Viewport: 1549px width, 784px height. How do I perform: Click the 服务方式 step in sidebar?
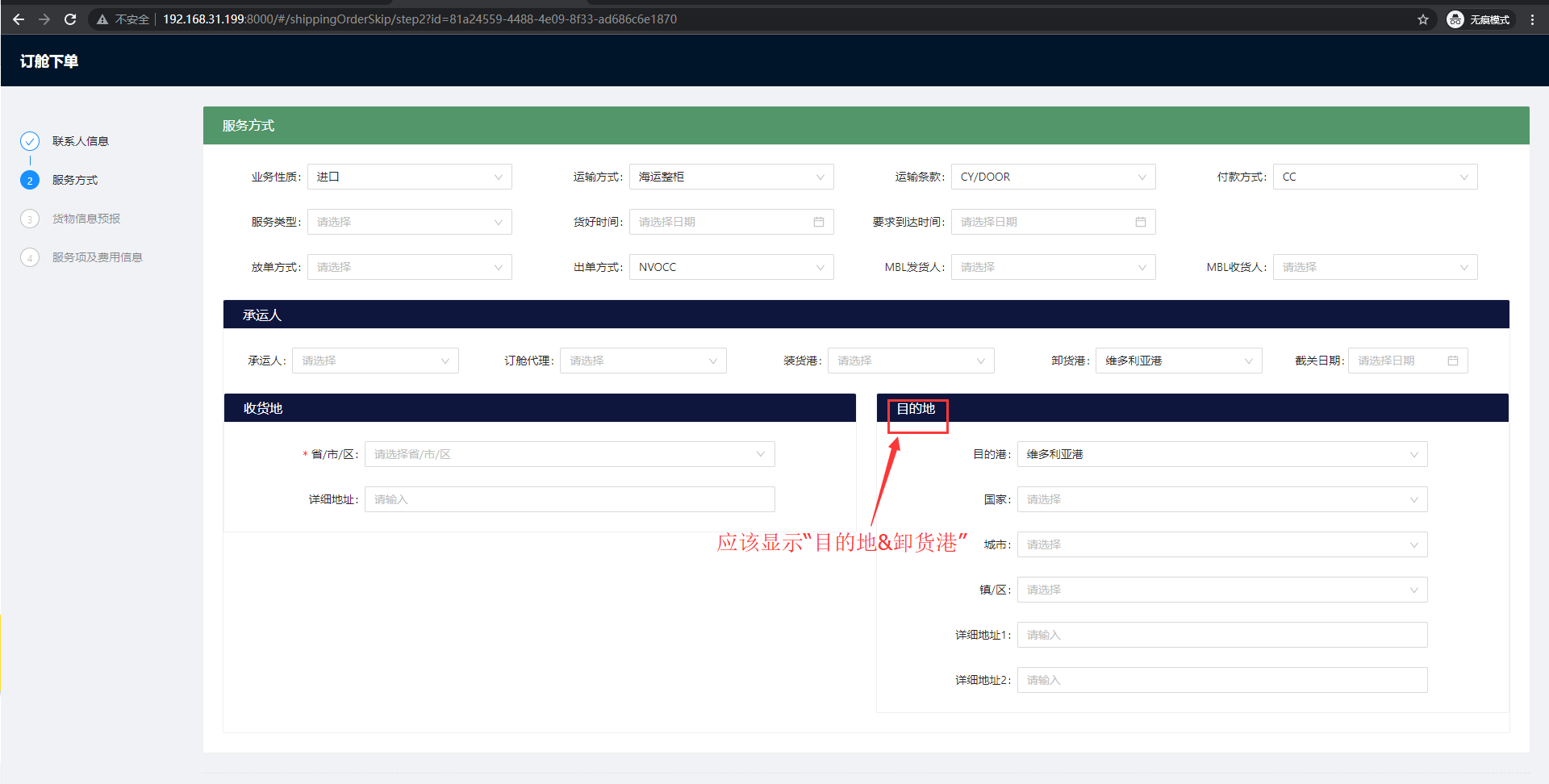click(x=75, y=180)
